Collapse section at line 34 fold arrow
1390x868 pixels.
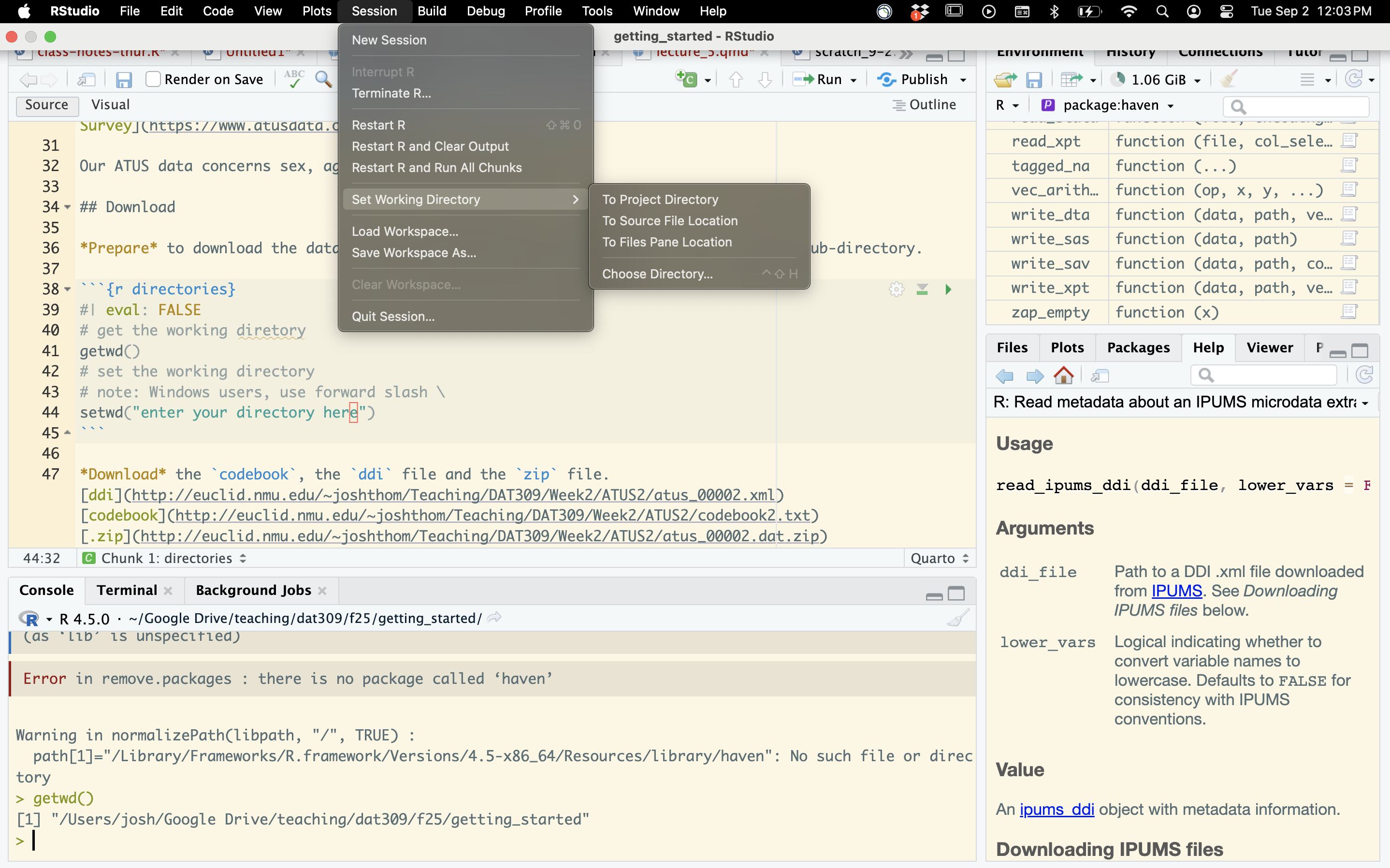click(68, 207)
